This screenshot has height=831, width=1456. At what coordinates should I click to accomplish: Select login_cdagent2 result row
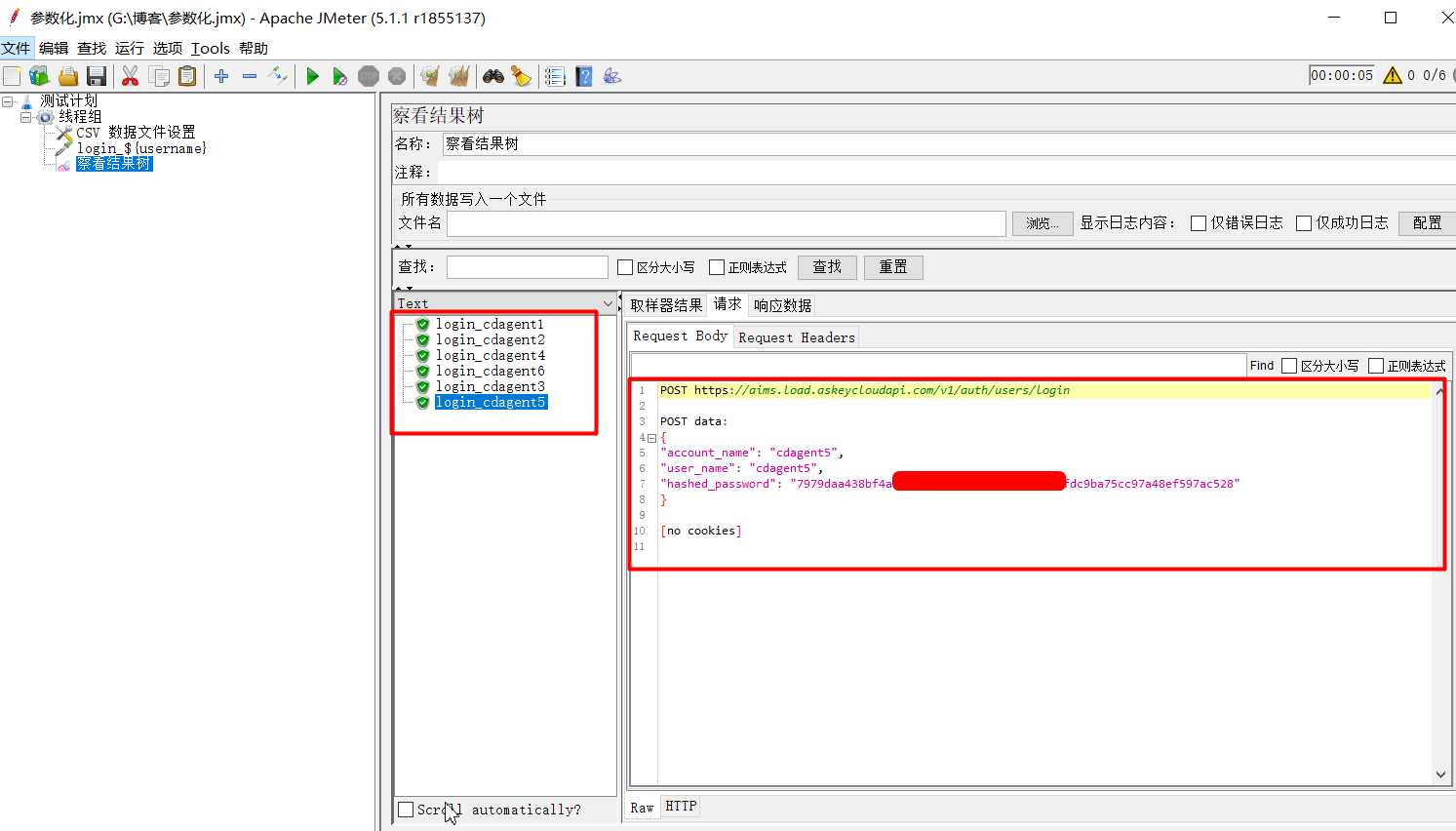[x=490, y=339]
